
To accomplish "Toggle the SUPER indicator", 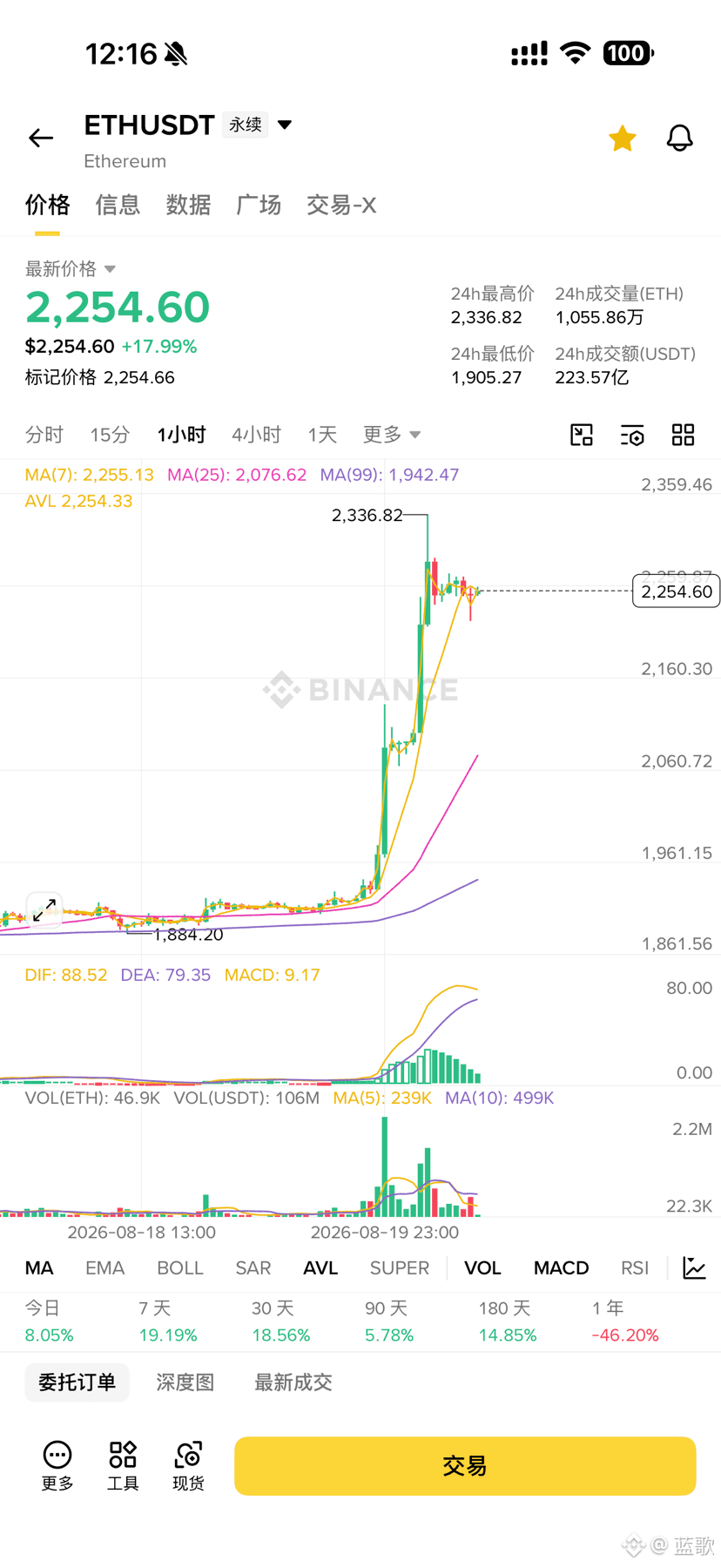I will [x=400, y=1267].
